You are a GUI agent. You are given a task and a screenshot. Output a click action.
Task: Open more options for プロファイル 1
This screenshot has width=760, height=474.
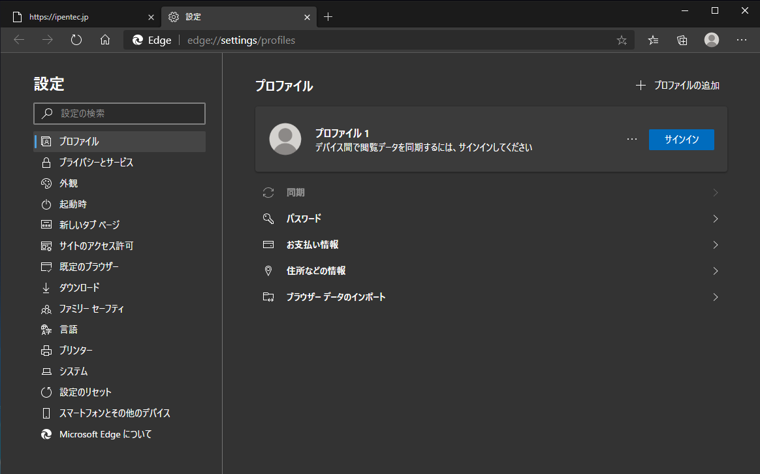(632, 139)
